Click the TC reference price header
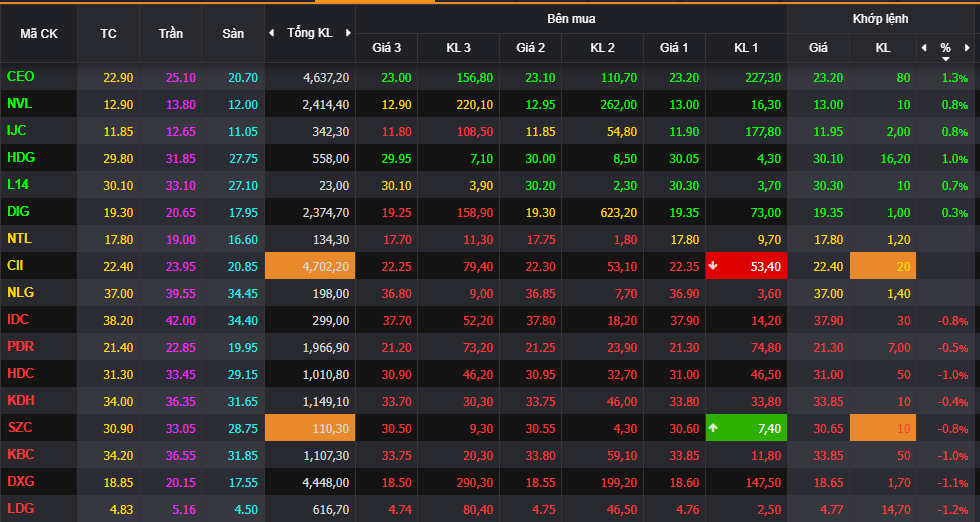 point(108,34)
